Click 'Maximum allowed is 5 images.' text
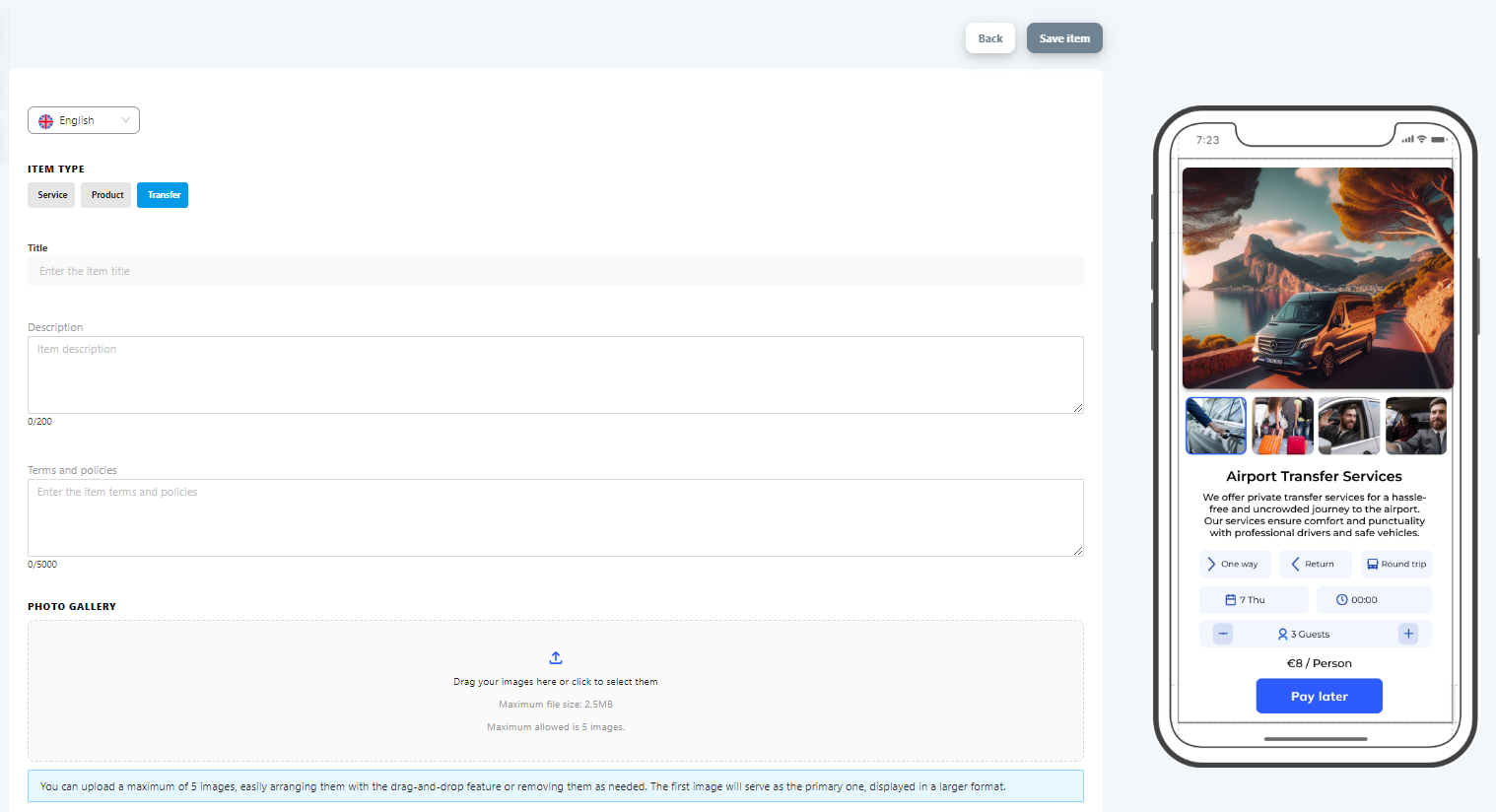 [556, 727]
